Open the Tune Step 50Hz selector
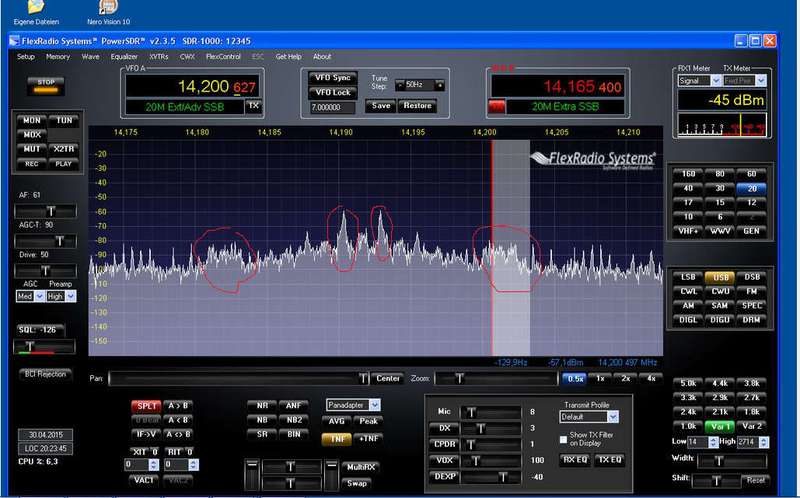Image resolution: width=800 pixels, height=498 pixels. click(419, 85)
